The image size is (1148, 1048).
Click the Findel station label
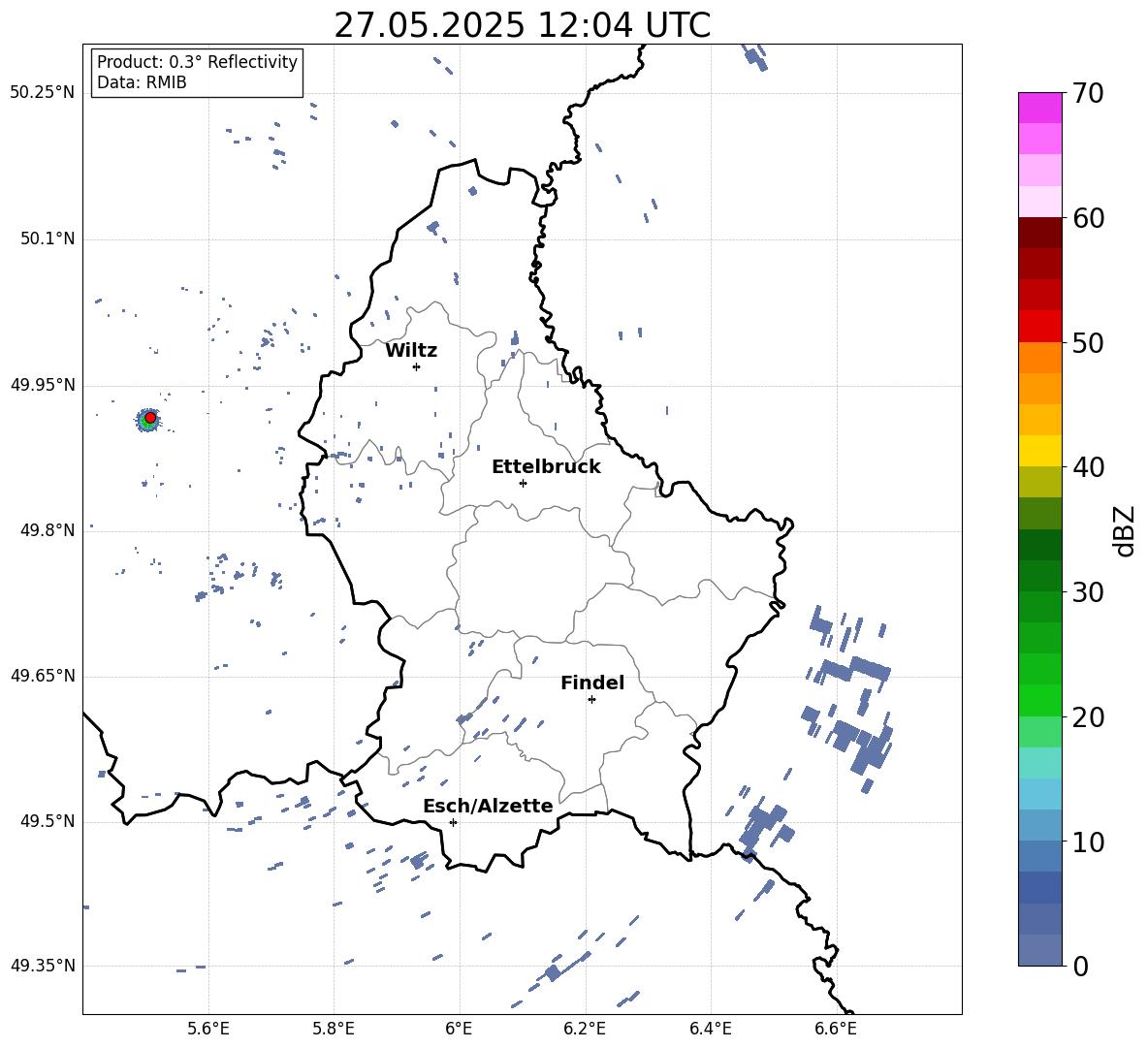click(592, 683)
